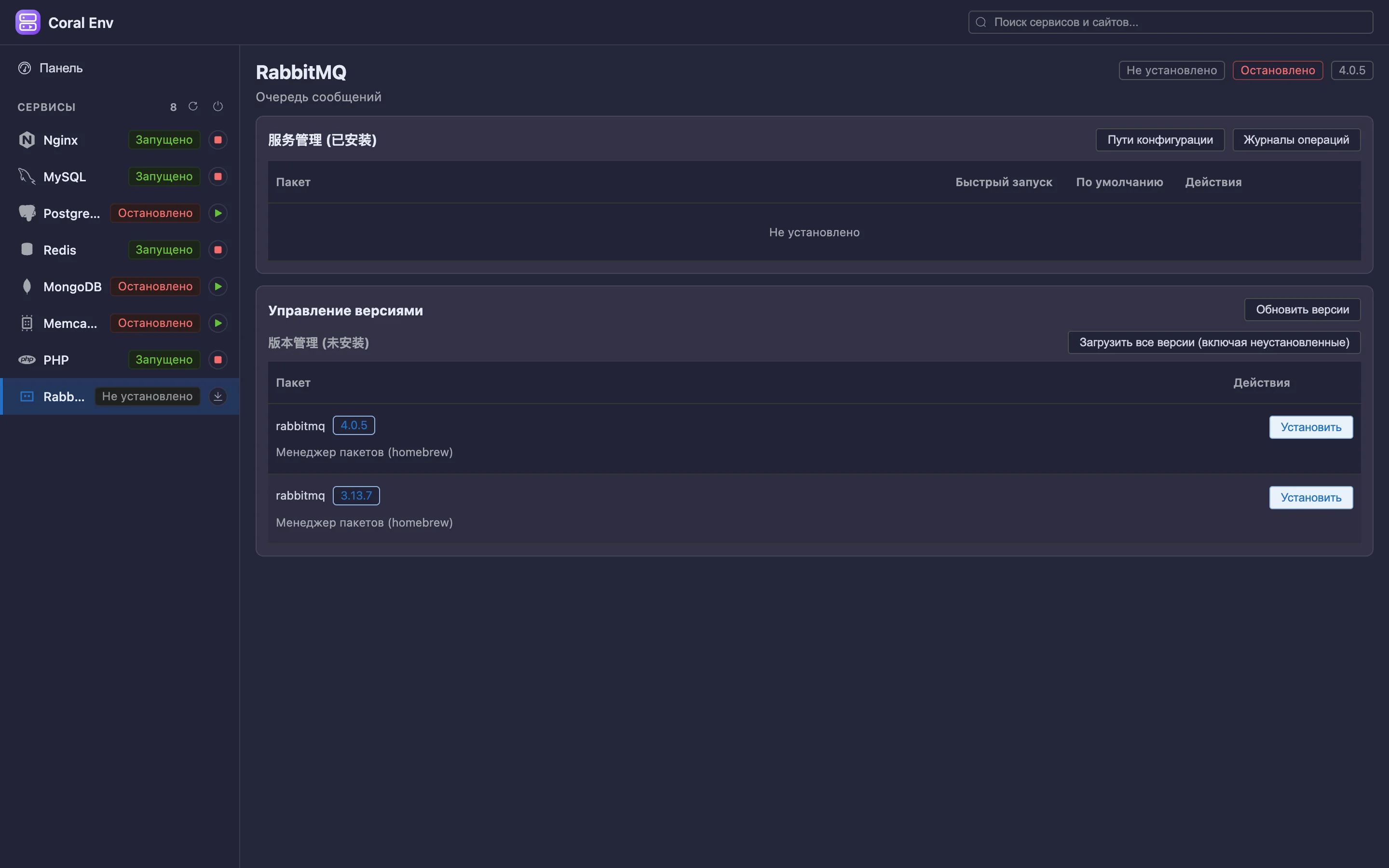1389x868 pixels.
Task: Start the MongoDB service
Action: click(x=218, y=286)
